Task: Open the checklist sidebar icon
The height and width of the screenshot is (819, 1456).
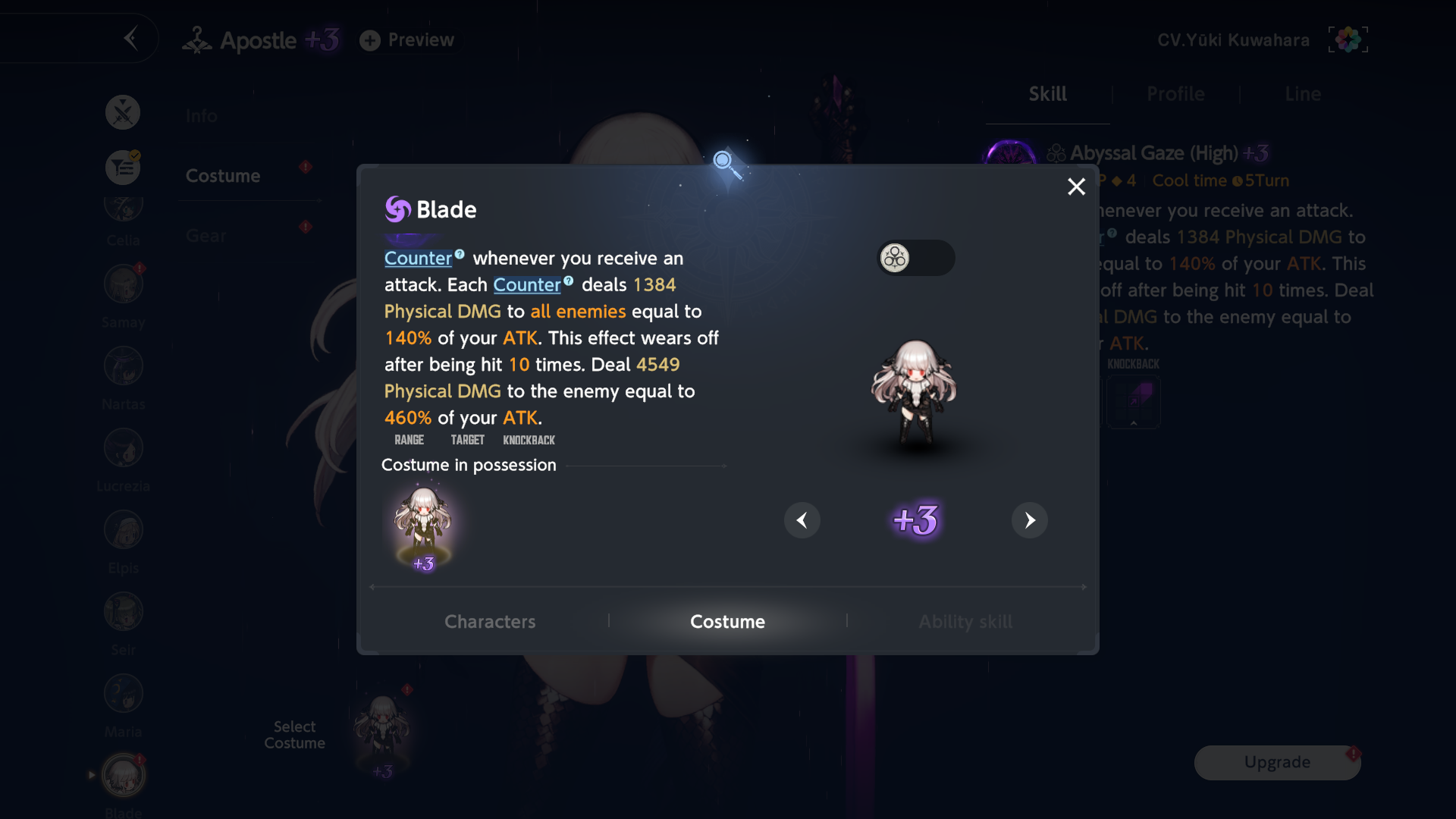Action: click(123, 168)
